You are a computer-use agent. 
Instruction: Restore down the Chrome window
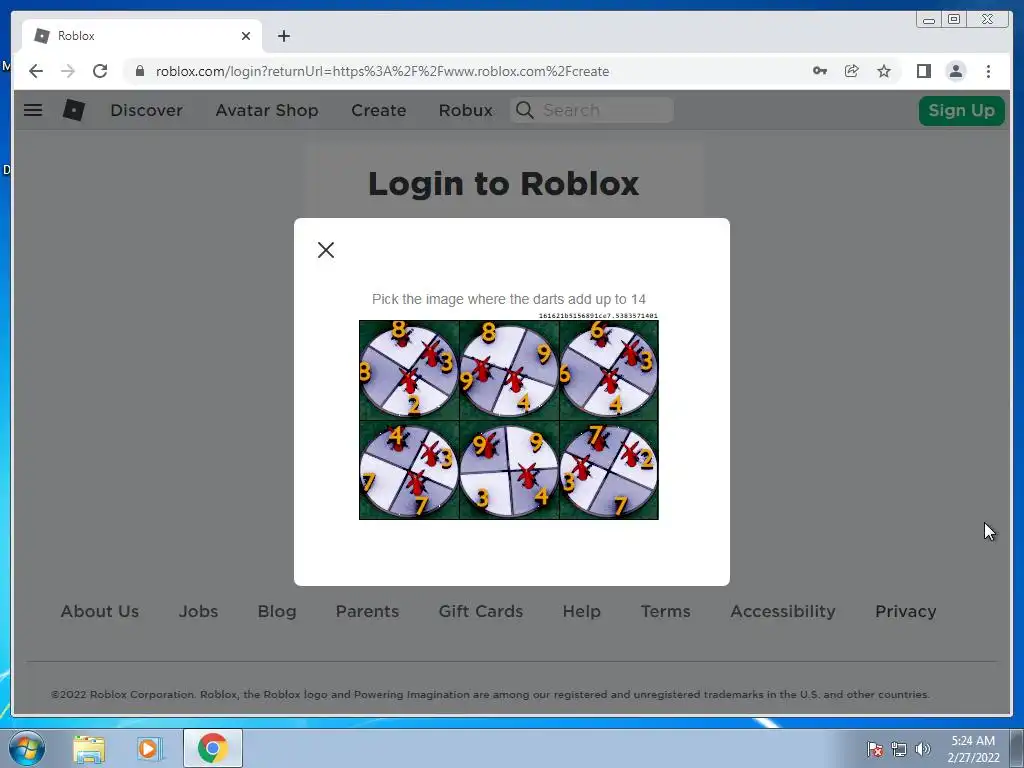[x=954, y=20]
